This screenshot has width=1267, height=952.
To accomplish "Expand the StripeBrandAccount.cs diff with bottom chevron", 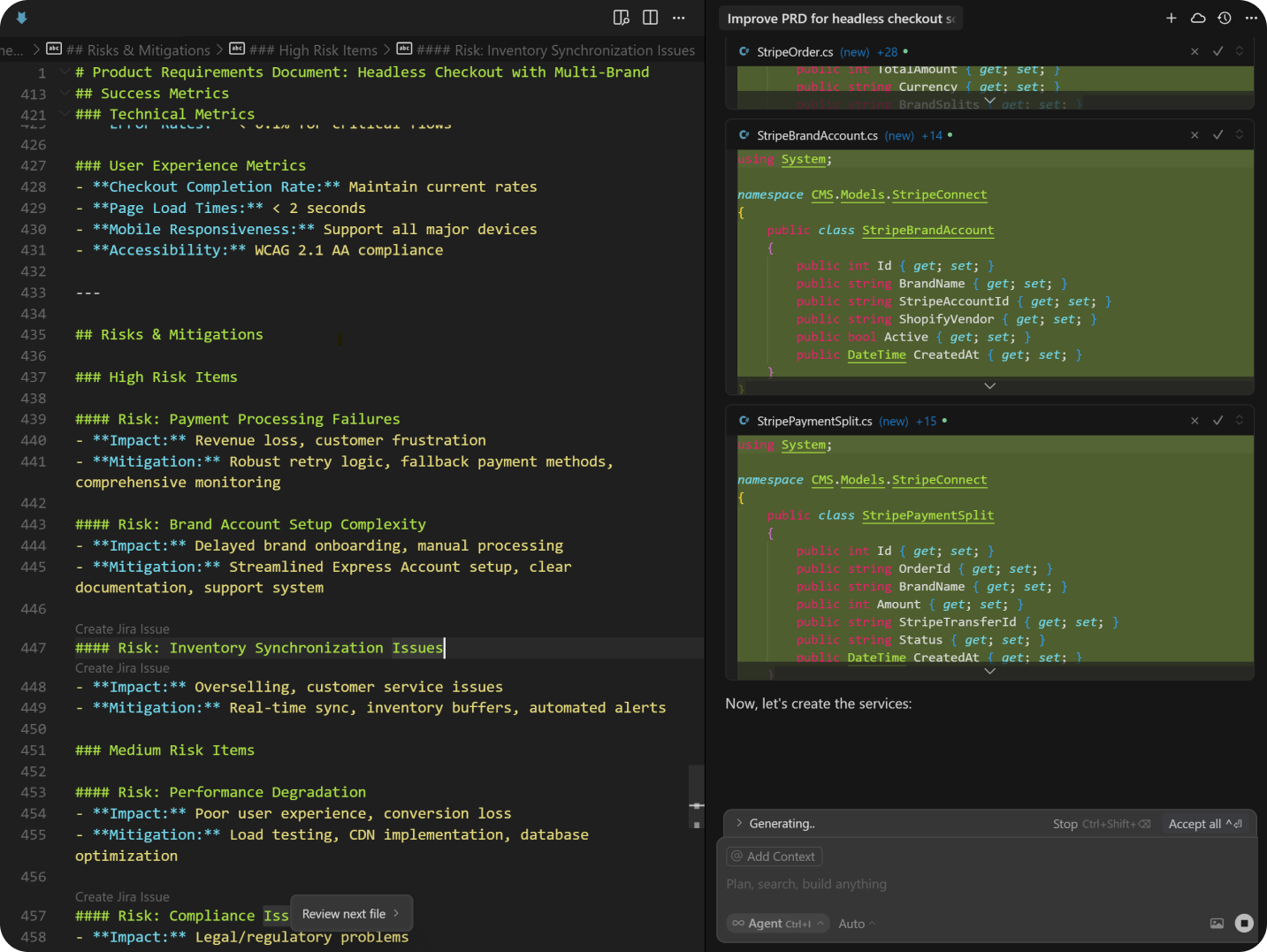I will click(x=989, y=386).
